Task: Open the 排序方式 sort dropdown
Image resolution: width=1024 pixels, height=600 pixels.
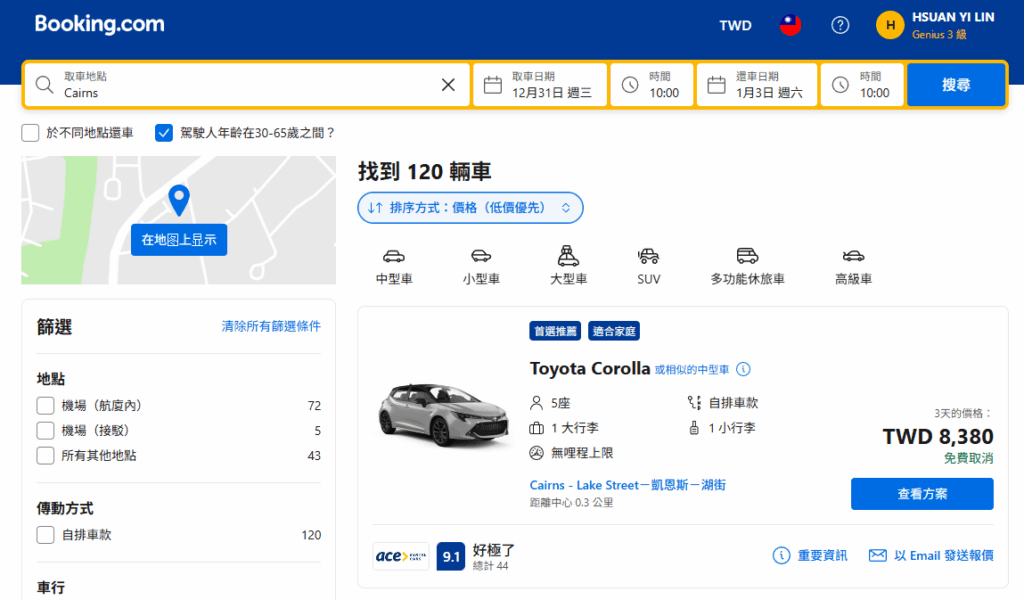Action: (470, 207)
